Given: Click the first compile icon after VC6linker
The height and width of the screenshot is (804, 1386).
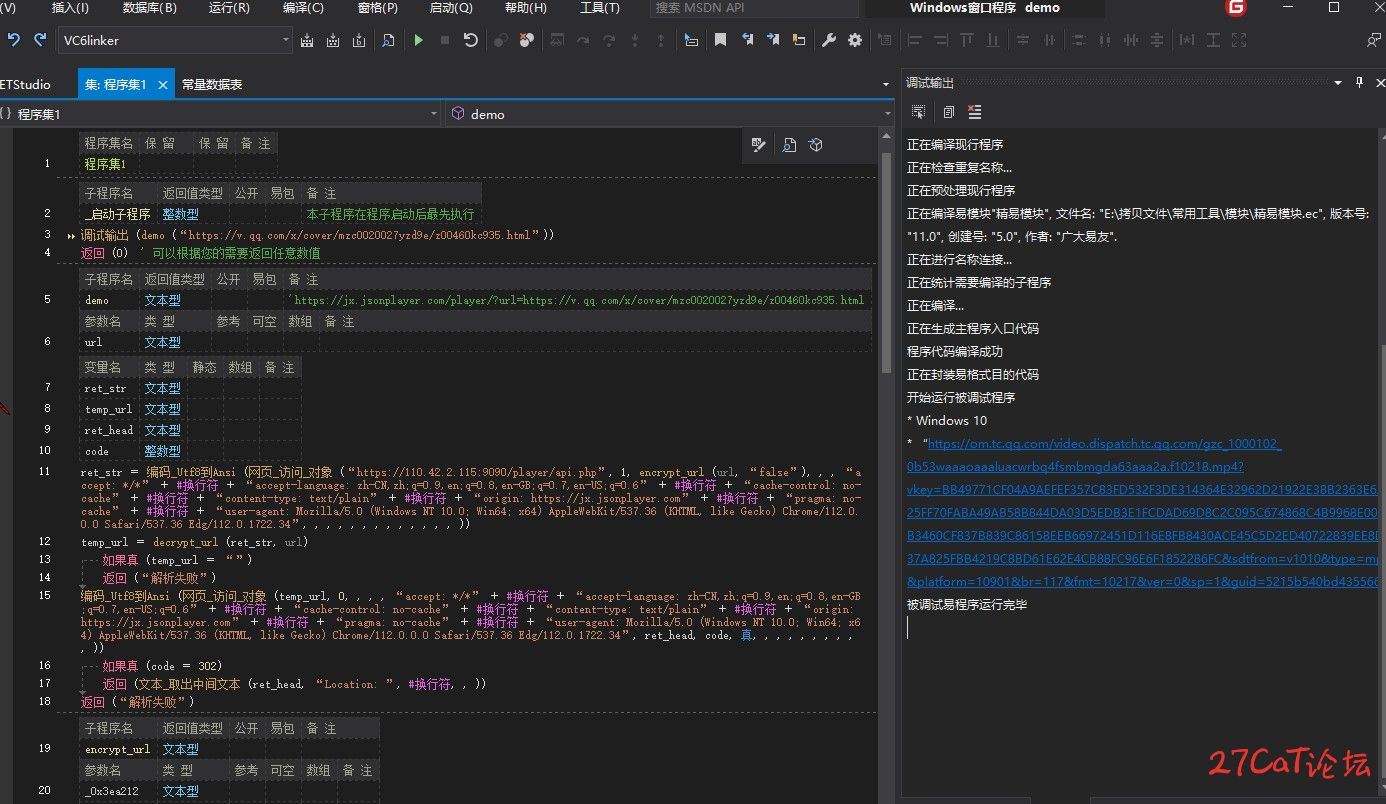Looking at the screenshot, I should (307, 41).
